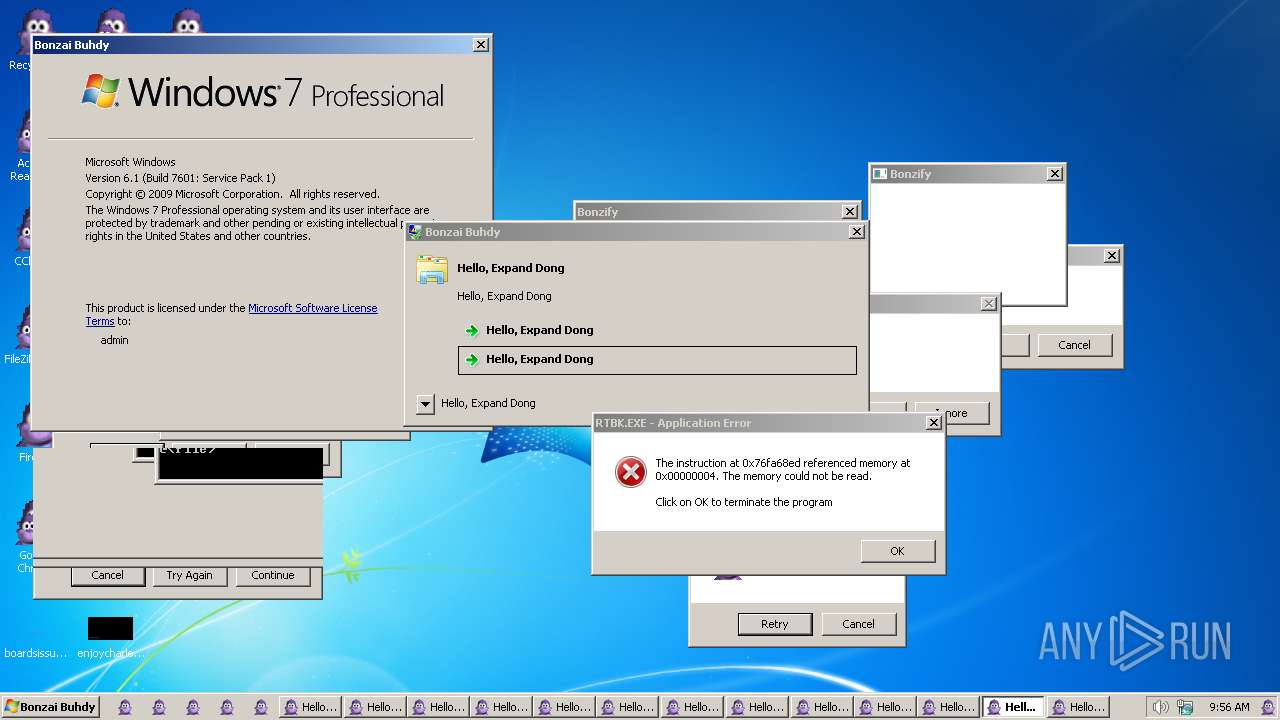The width and height of the screenshot is (1280, 720).
Task: Close the RTBK.EXE Application Error dialog
Action: coord(933,423)
